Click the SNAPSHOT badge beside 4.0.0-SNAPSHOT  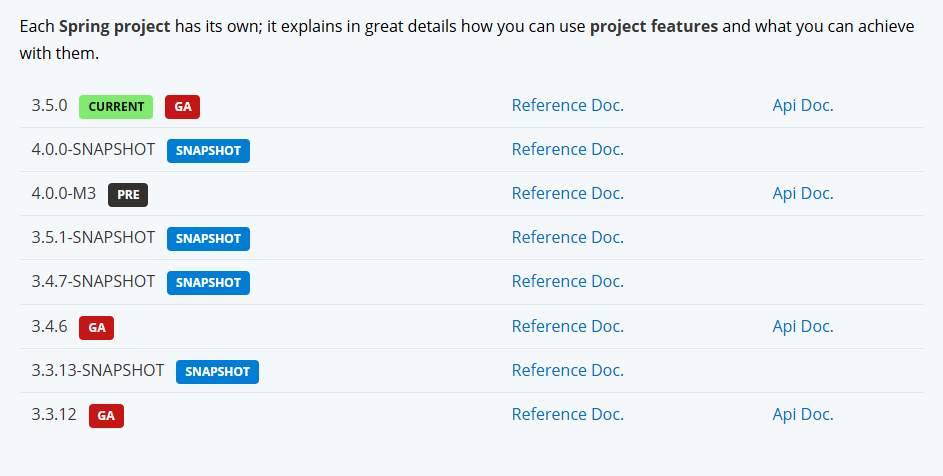point(209,150)
